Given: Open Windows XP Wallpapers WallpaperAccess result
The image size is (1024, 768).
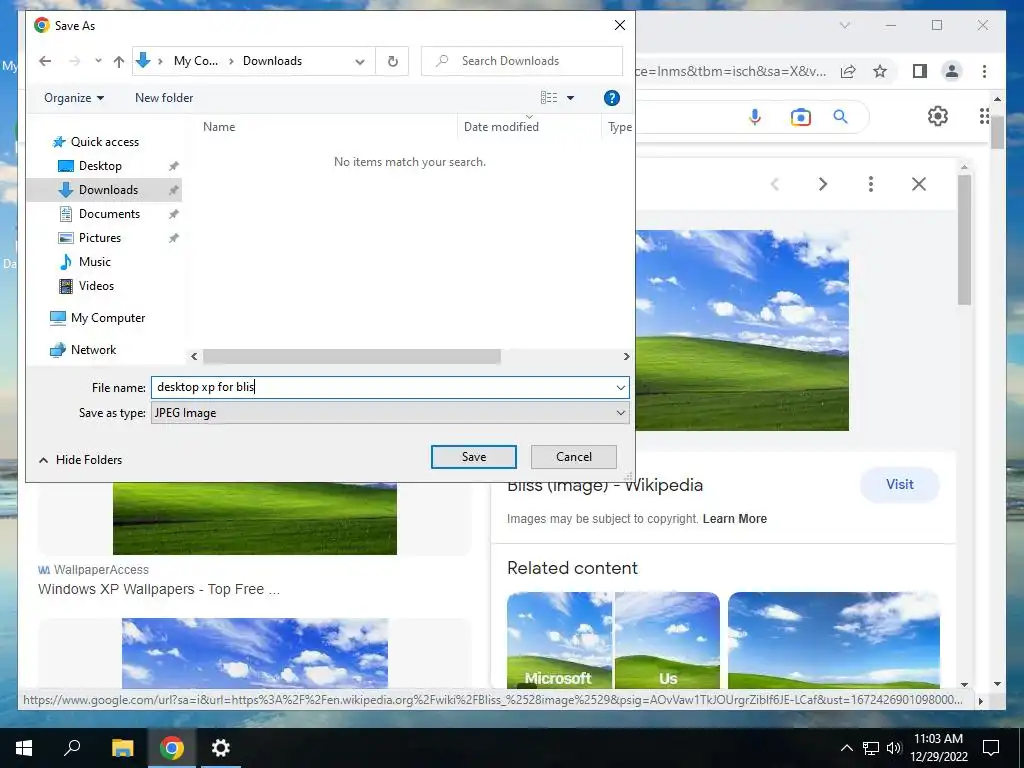Looking at the screenshot, I should click(159, 589).
